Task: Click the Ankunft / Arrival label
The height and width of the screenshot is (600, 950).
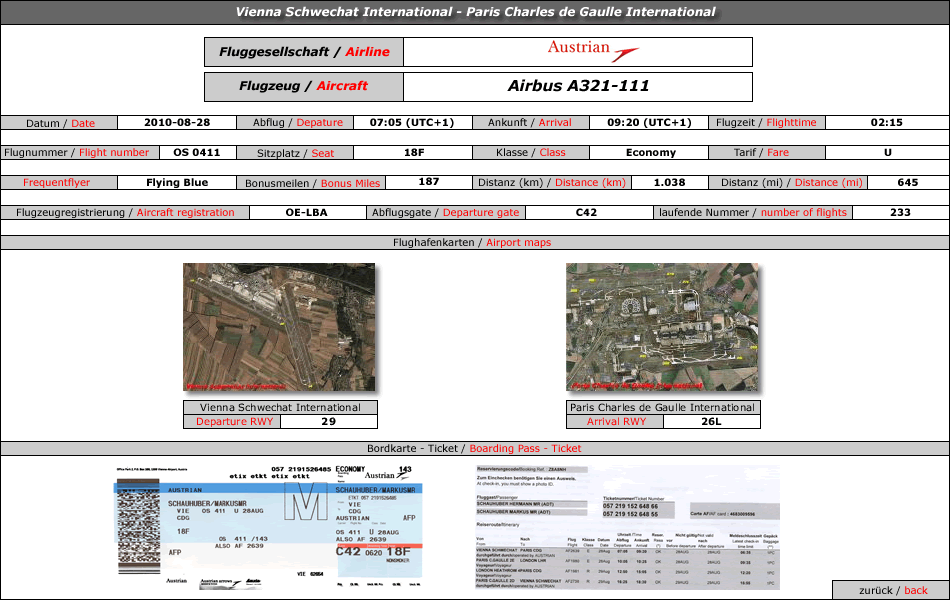Action: (531, 122)
